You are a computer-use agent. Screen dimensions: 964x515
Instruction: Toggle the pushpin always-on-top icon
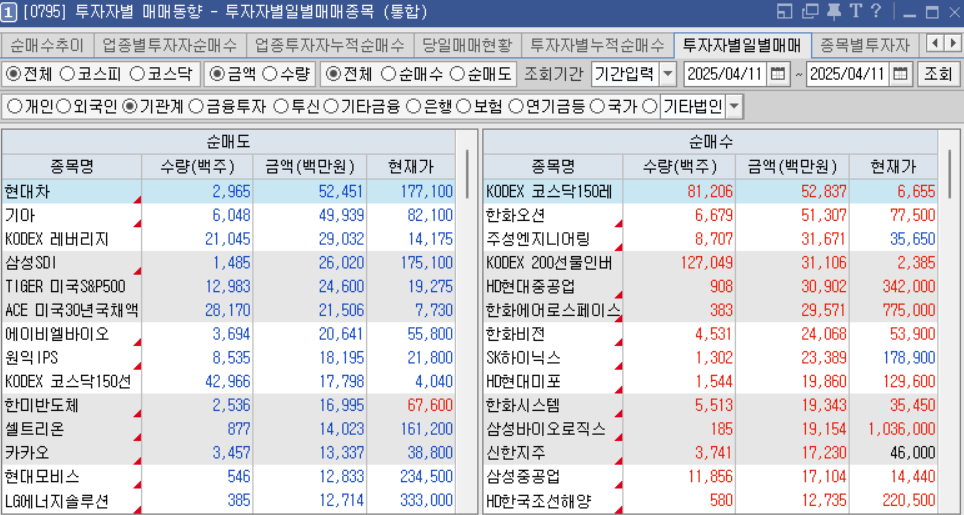coord(834,11)
